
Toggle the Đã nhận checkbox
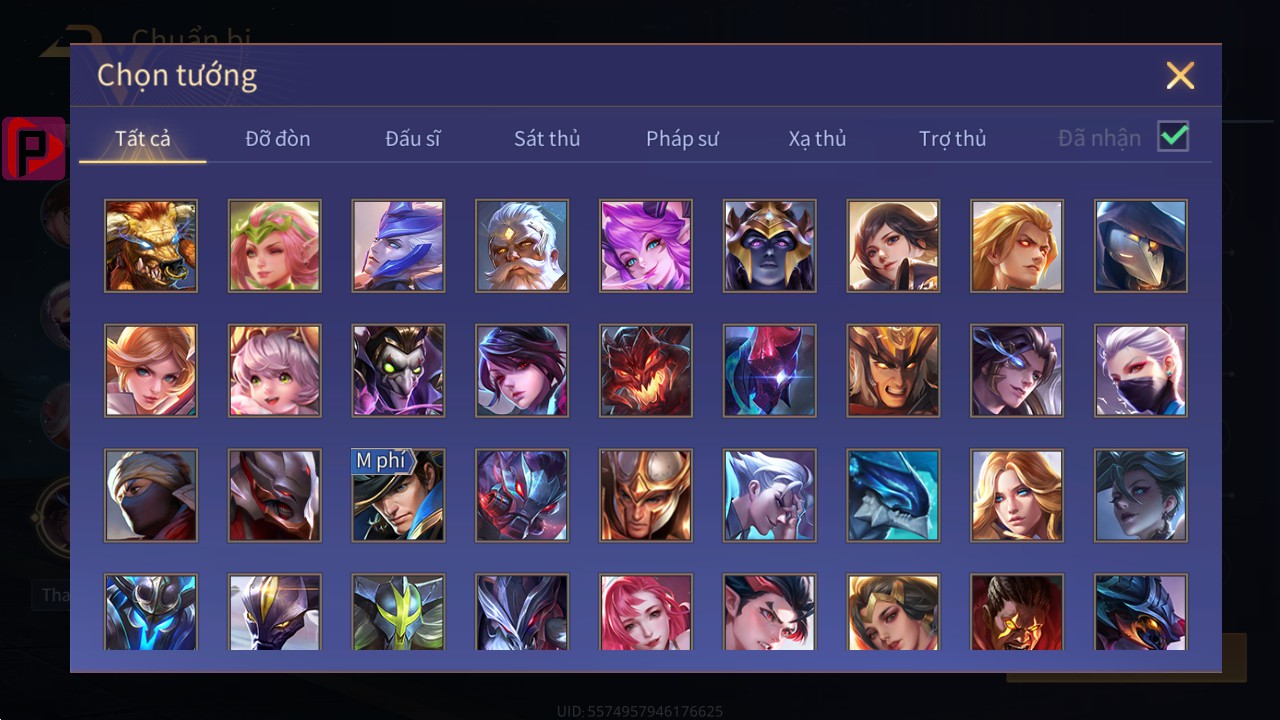coord(1173,136)
